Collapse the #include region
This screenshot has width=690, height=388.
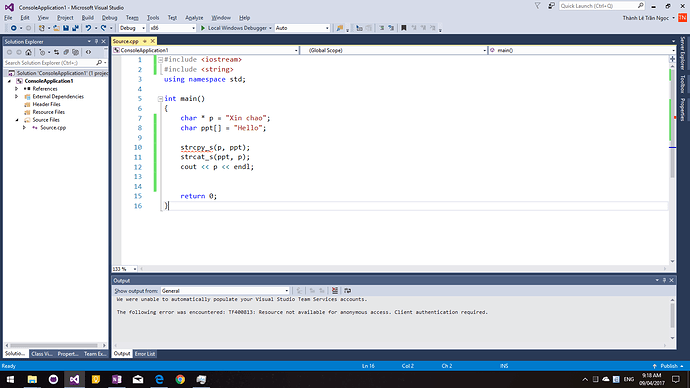tap(160, 60)
